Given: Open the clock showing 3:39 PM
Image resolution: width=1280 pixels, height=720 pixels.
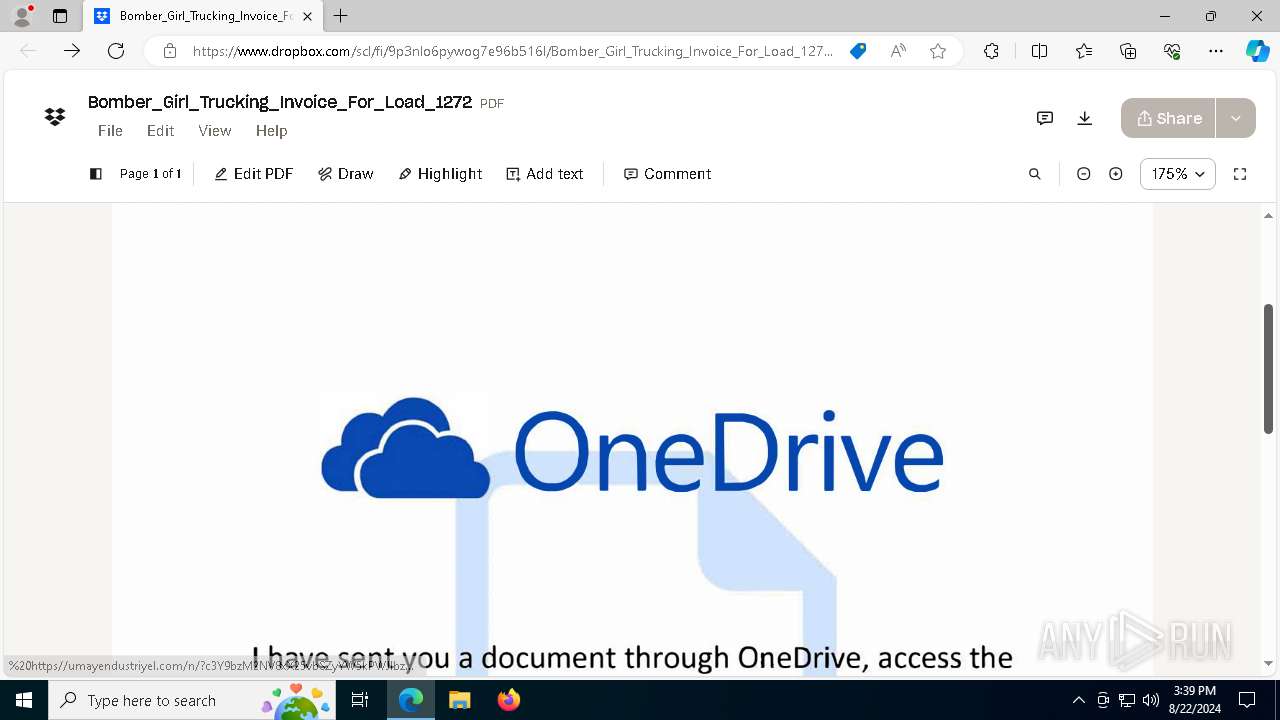Looking at the screenshot, I should point(1195,700).
